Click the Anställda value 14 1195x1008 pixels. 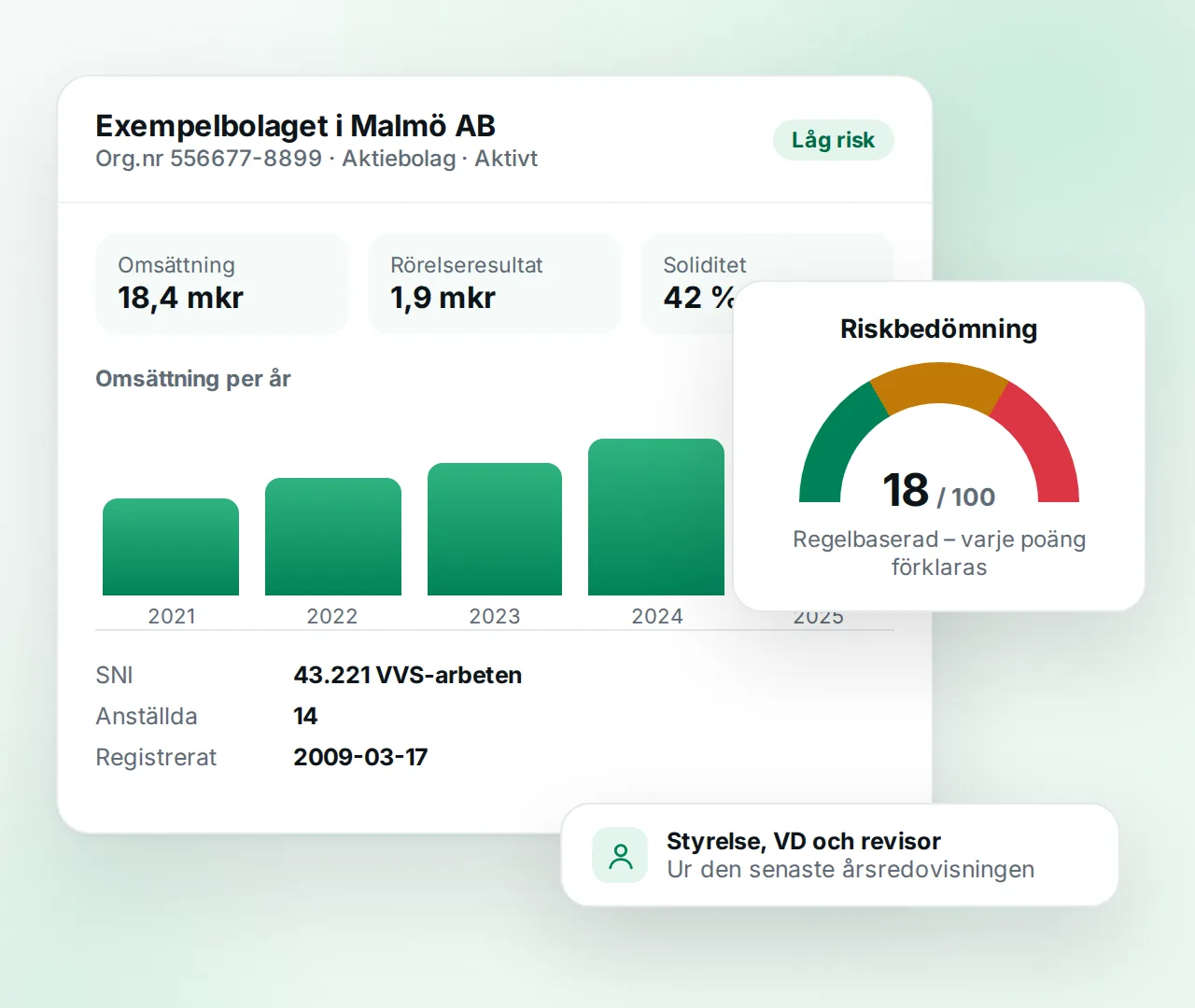click(305, 716)
